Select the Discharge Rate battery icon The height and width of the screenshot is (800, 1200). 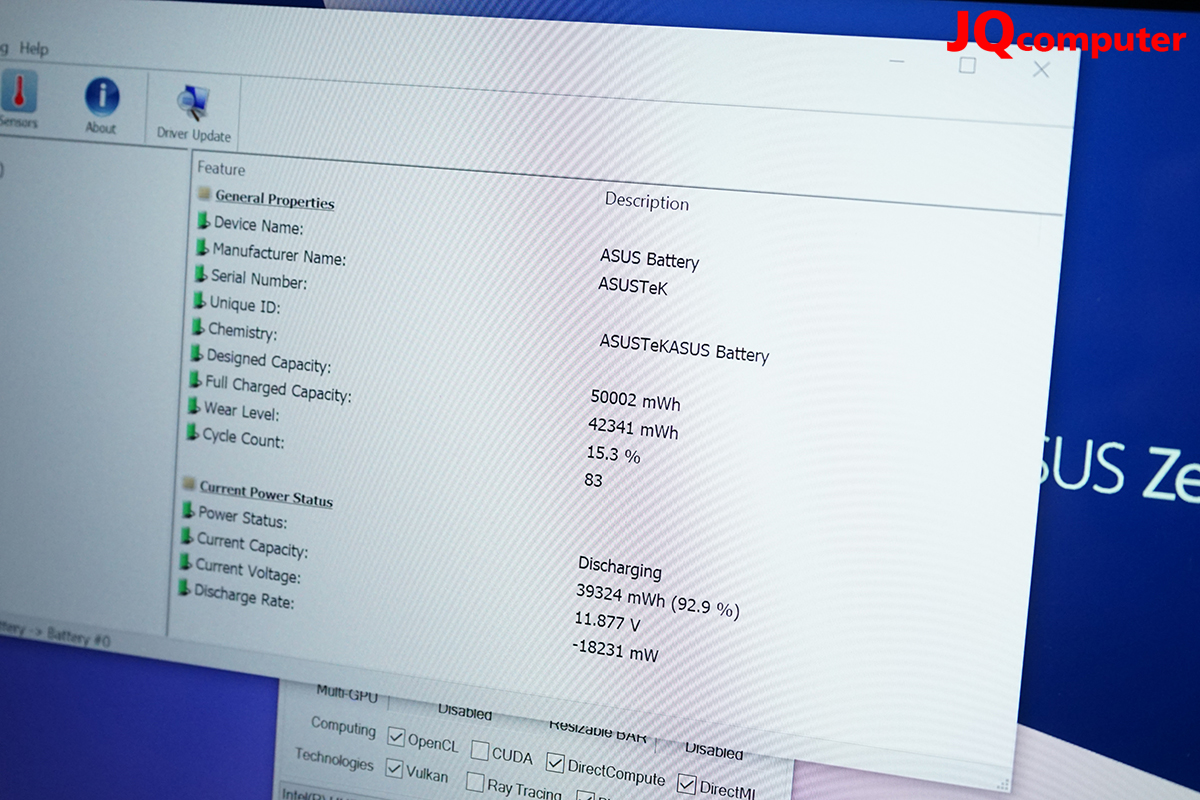(183, 588)
